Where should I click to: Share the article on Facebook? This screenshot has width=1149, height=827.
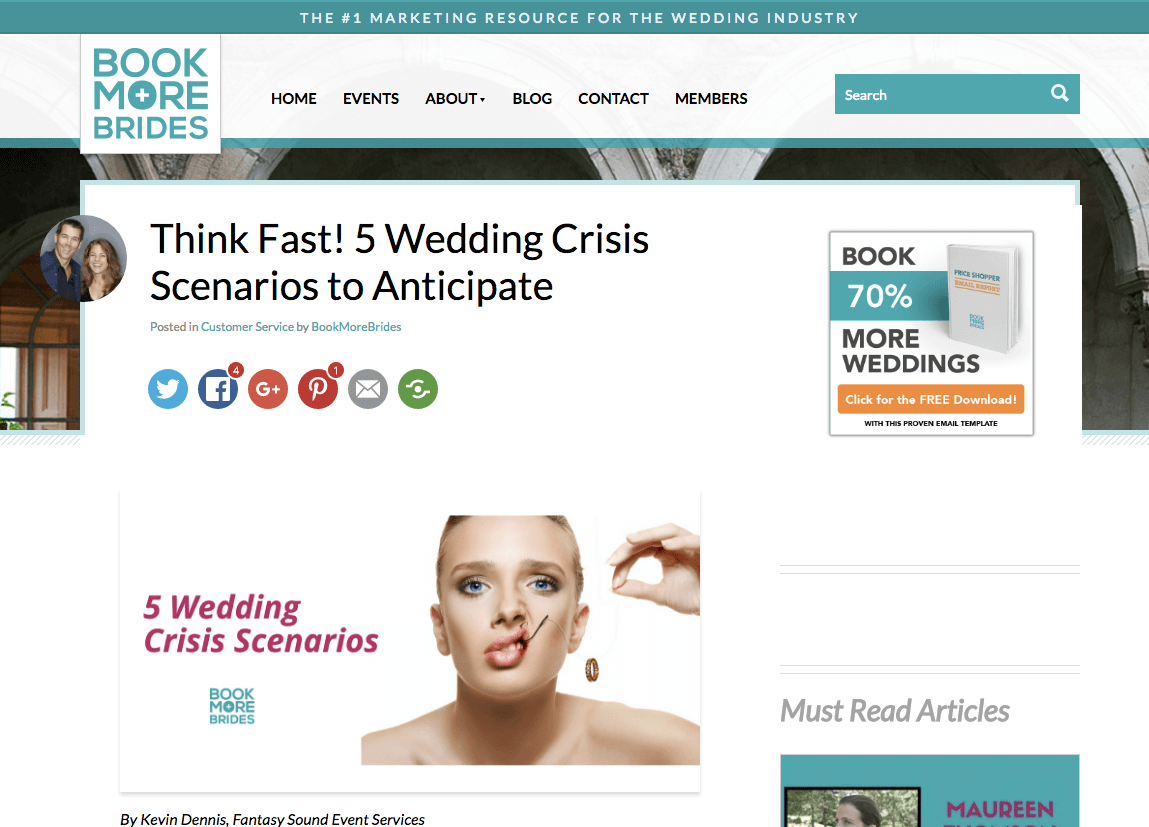click(x=218, y=389)
